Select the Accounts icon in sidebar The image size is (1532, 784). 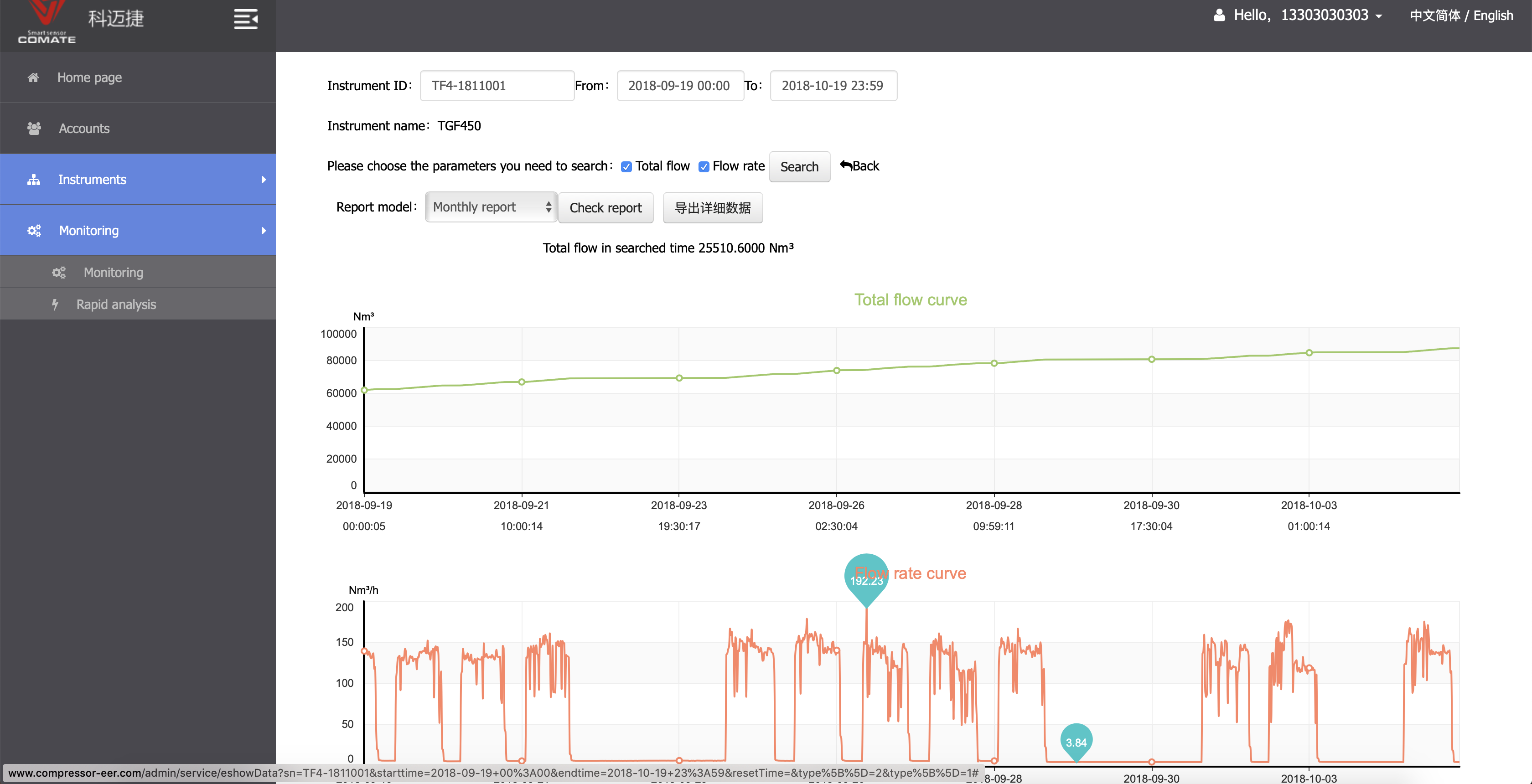coord(33,129)
